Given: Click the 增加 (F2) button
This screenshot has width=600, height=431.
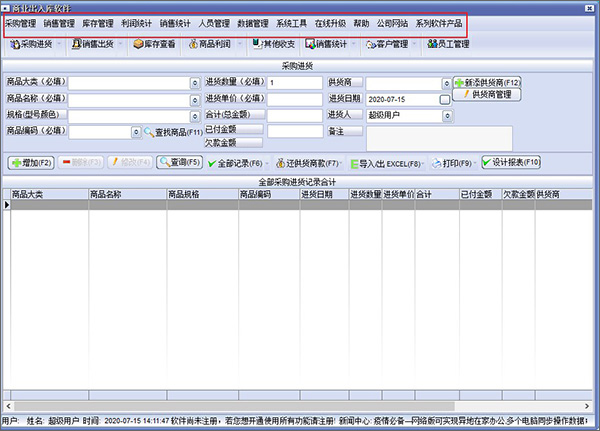Looking at the screenshot, I should tap(32, 162).
